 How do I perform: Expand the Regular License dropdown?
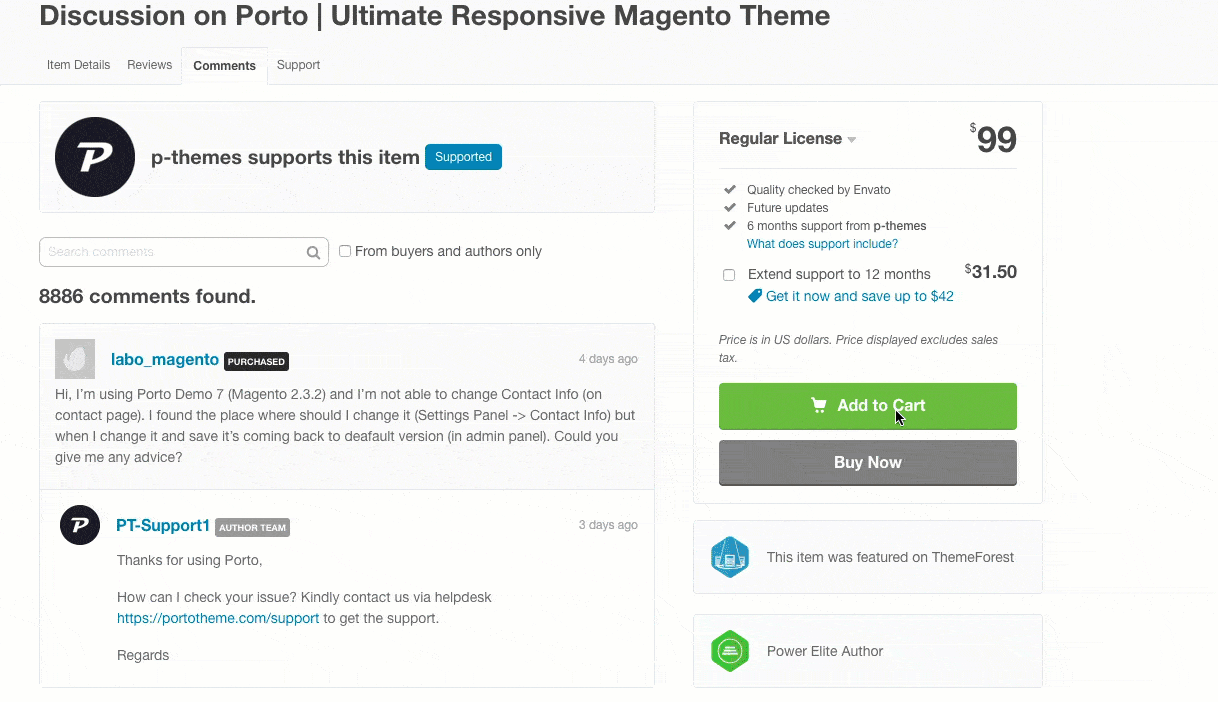point(788,139)
